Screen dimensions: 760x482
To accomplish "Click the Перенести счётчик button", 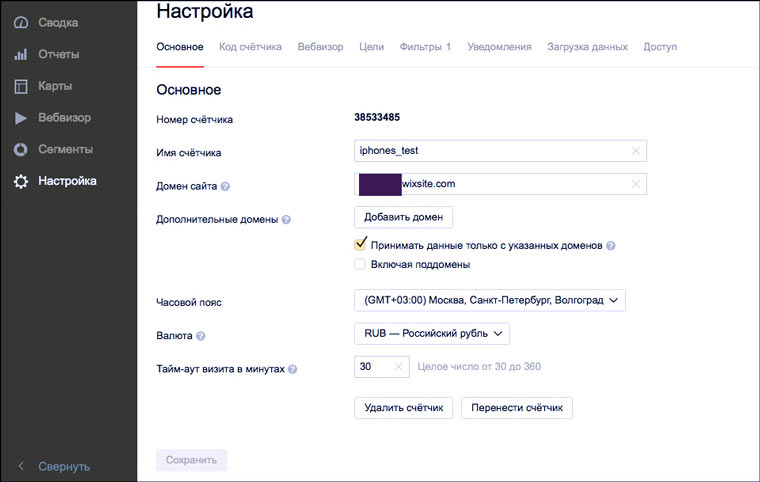I will [517, 408].
